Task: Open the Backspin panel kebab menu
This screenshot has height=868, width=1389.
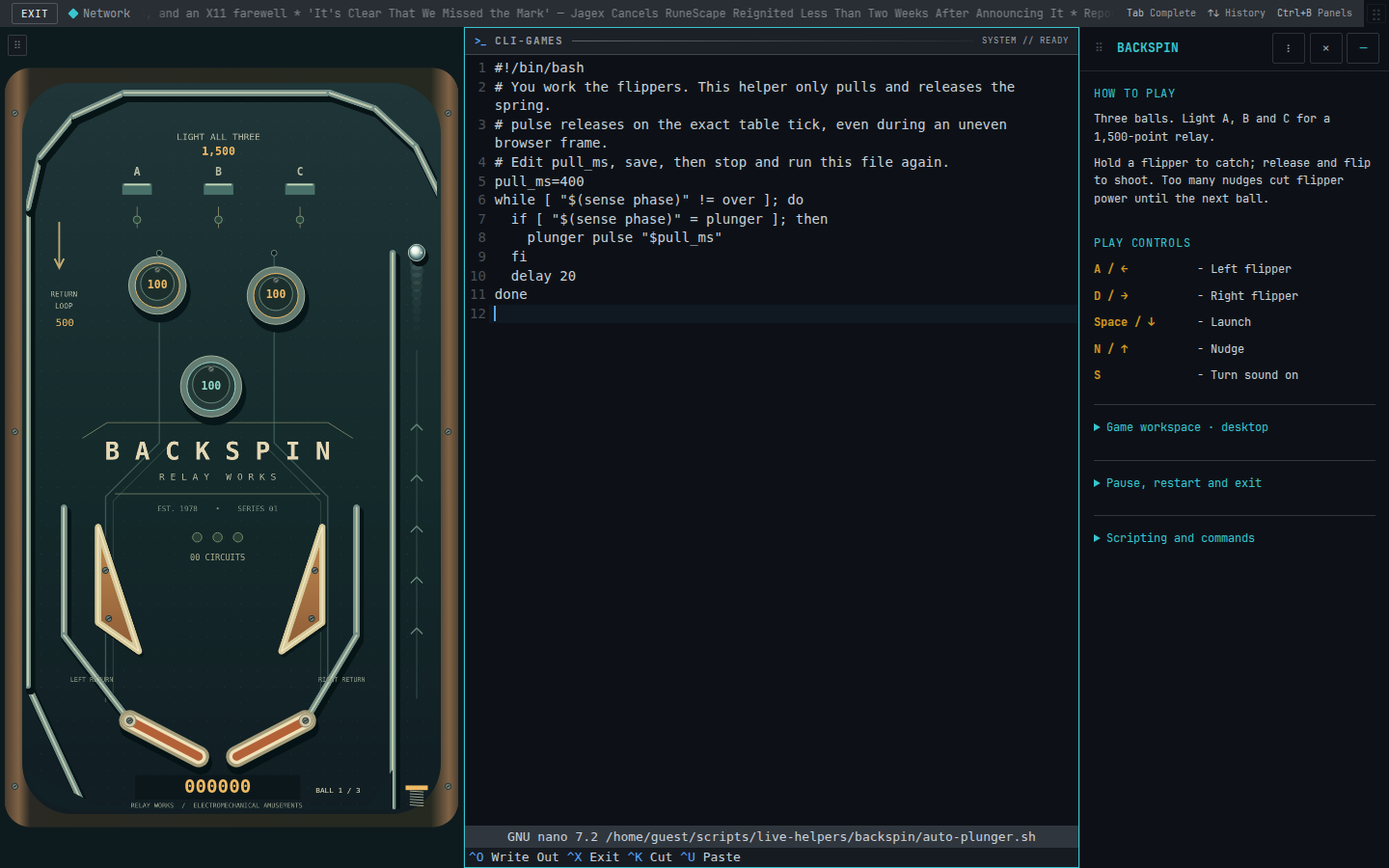Action: [x=1288, y=48]
